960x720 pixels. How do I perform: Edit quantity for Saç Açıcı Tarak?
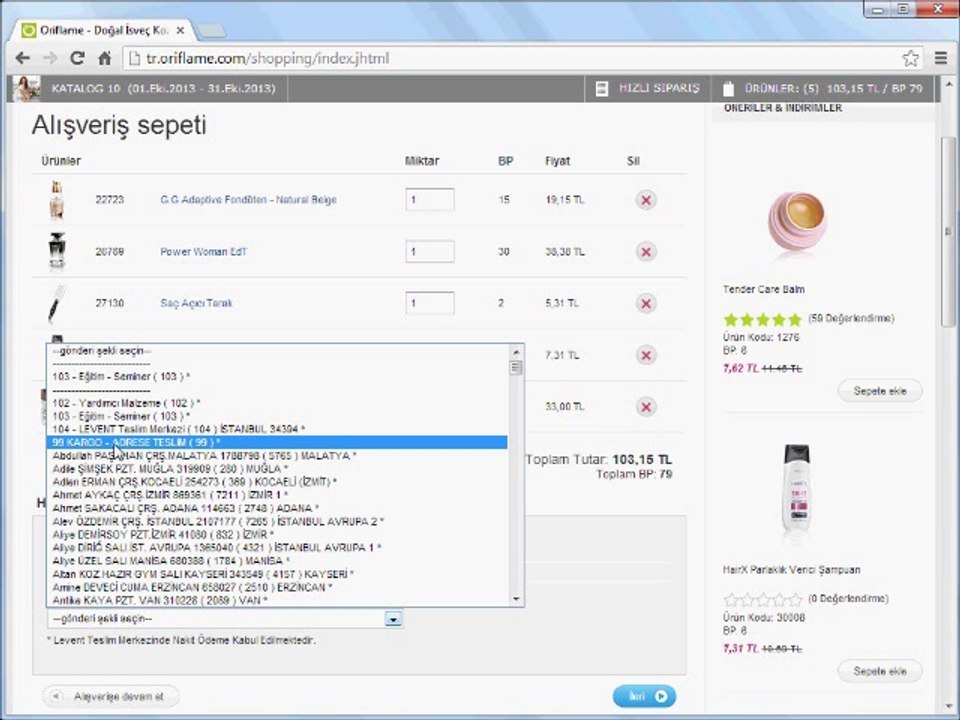click(430, 303)
